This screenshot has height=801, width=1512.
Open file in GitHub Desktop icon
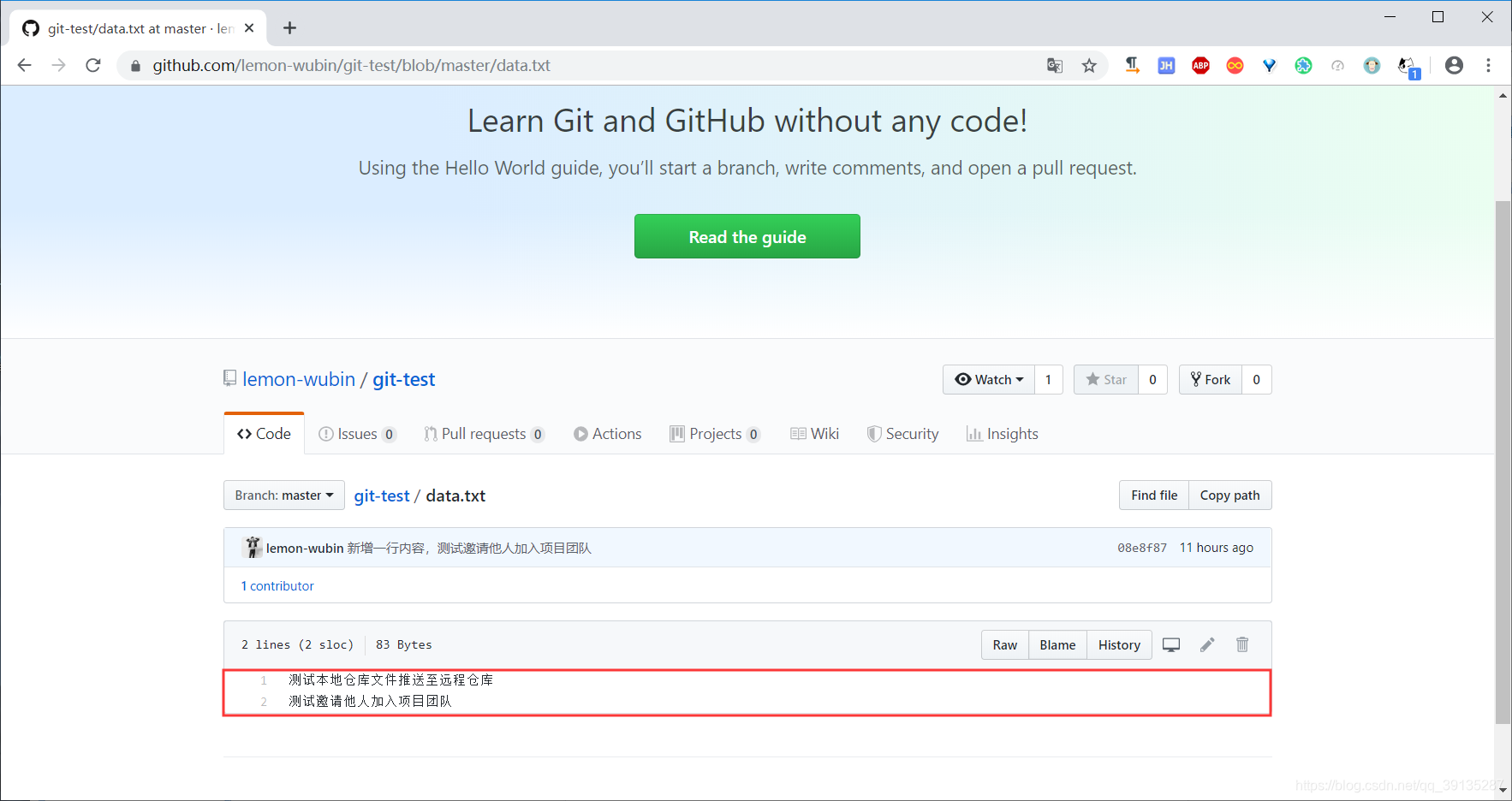[x=1171, y=645]
